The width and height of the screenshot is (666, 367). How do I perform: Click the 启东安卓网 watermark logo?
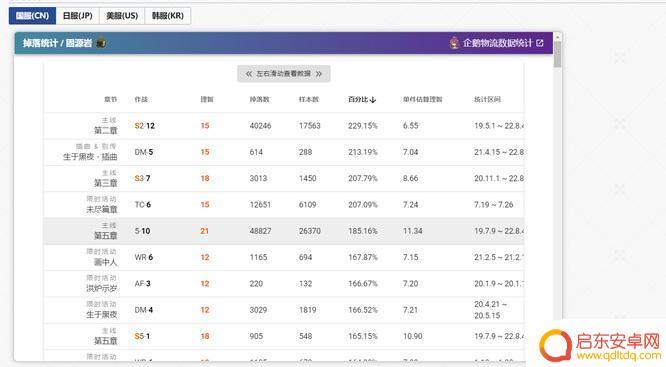pyautogui.click(x=555, y=344)
